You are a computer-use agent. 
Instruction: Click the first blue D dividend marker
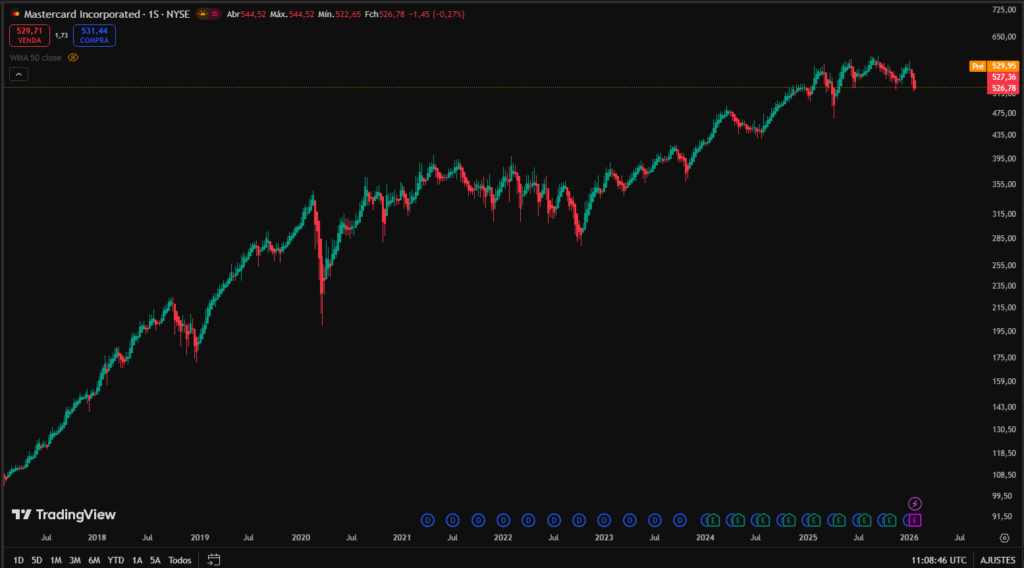pos(427,520)
